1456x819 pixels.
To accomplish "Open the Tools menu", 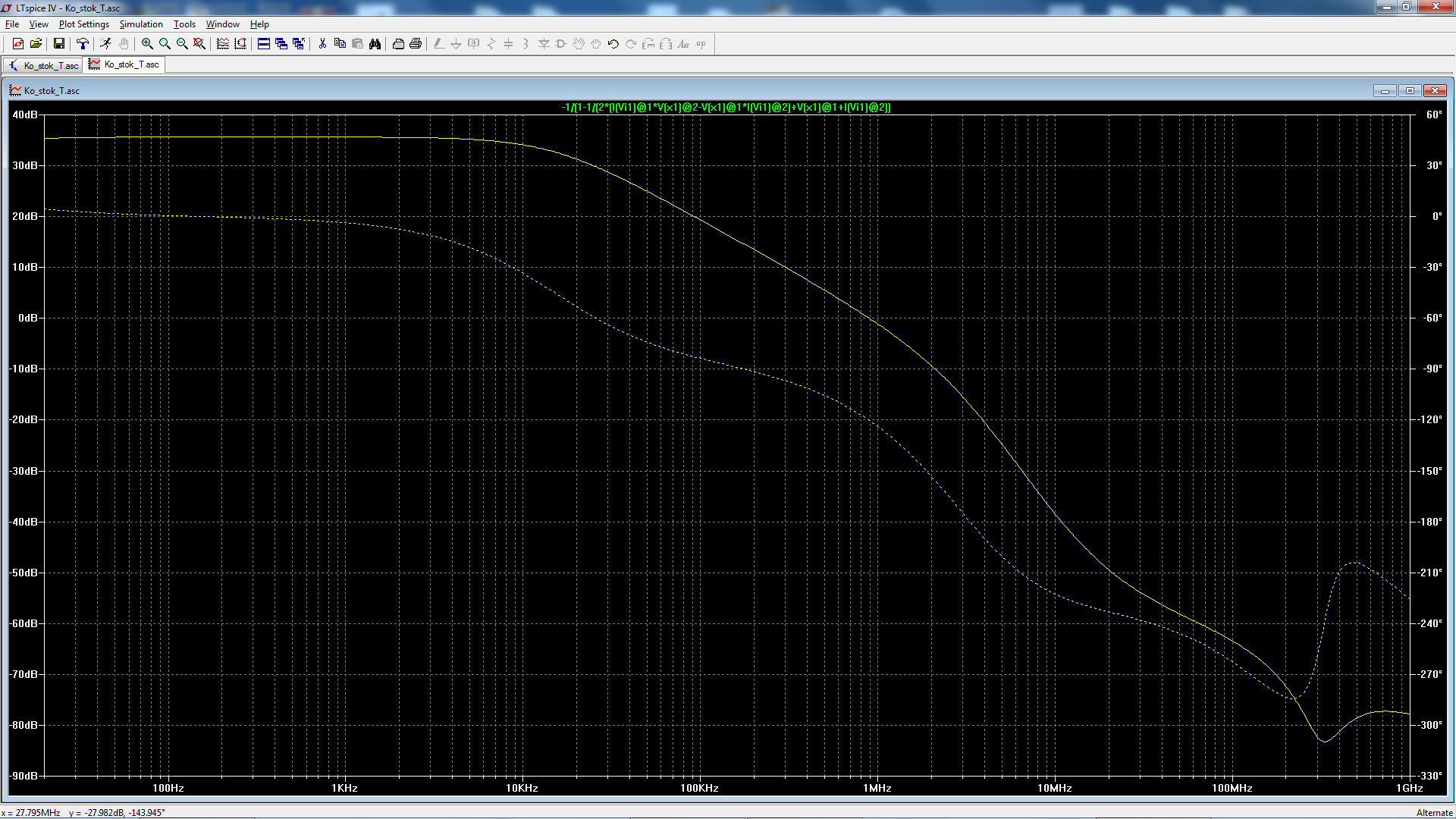I will pyautogui.click(x=184, y=24).
